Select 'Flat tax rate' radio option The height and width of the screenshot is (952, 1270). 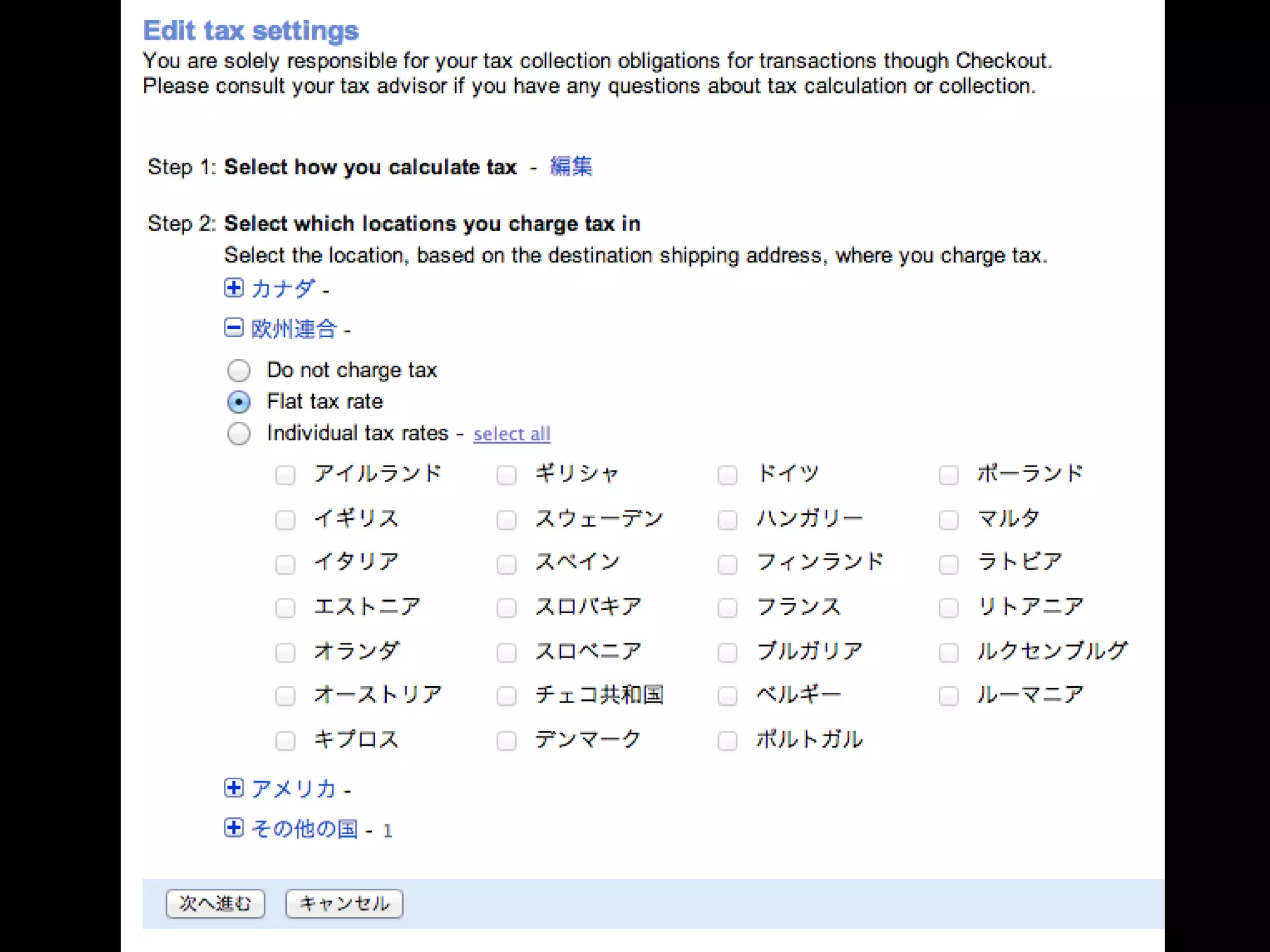click(x=239, y=402)
